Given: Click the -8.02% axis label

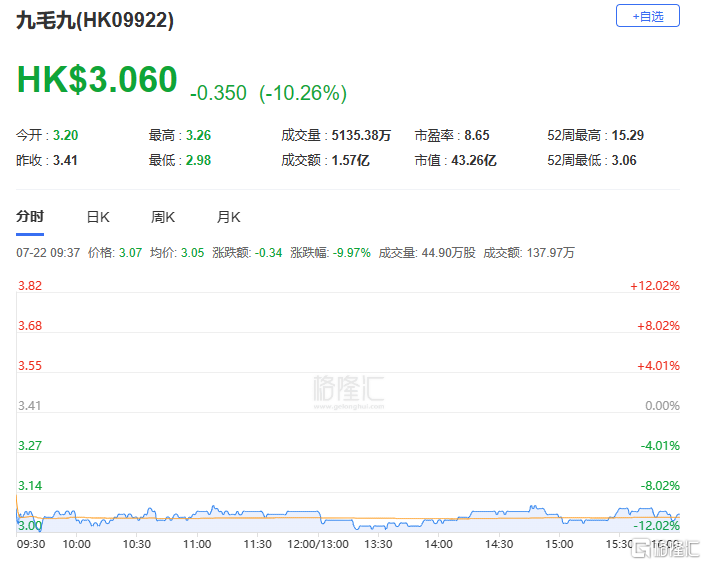Looking at the screenshot, I should (660, 486).
